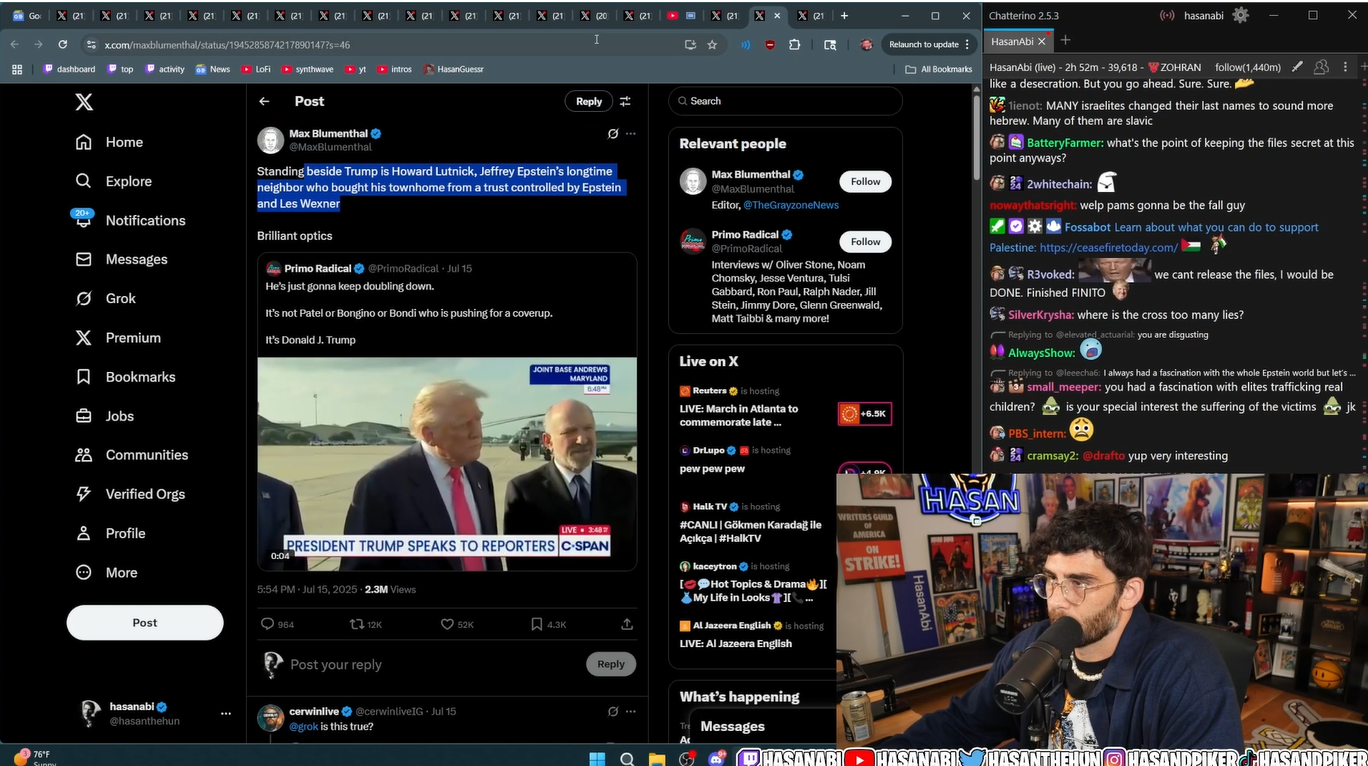The width and height of the screenshot is (1368, 766).
Task: Add a new Chatterino tab with plus
Action: pyautogui.click(x=1065, y=40)
